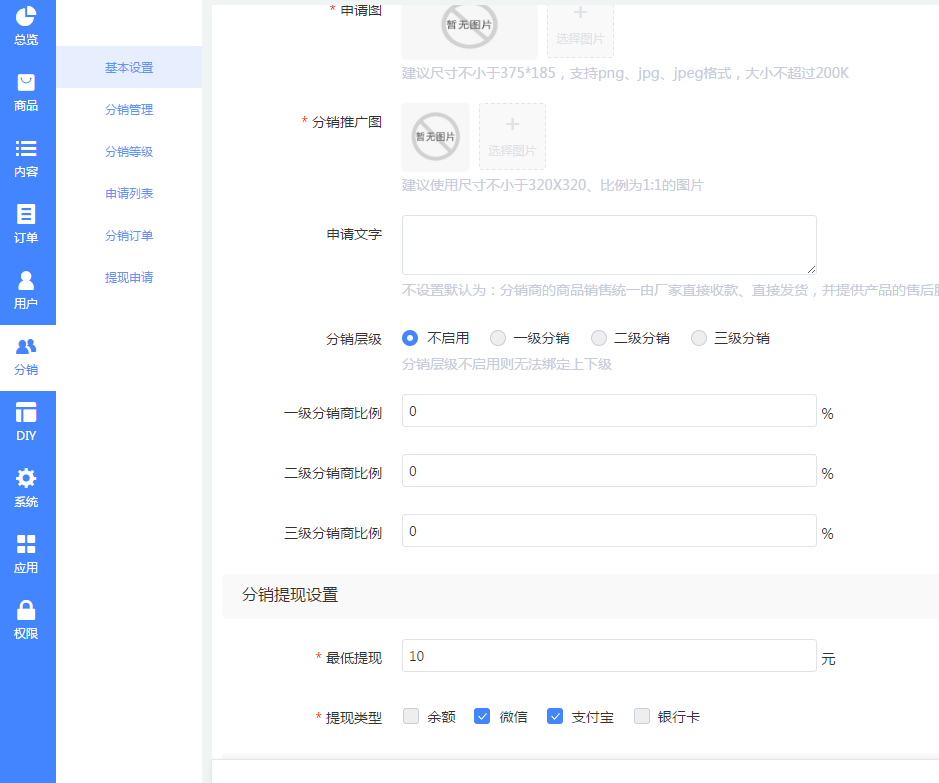This screenshot has height=783, width=939.
Task: Click the 最低提现 field label
Action: pos(353,658)
